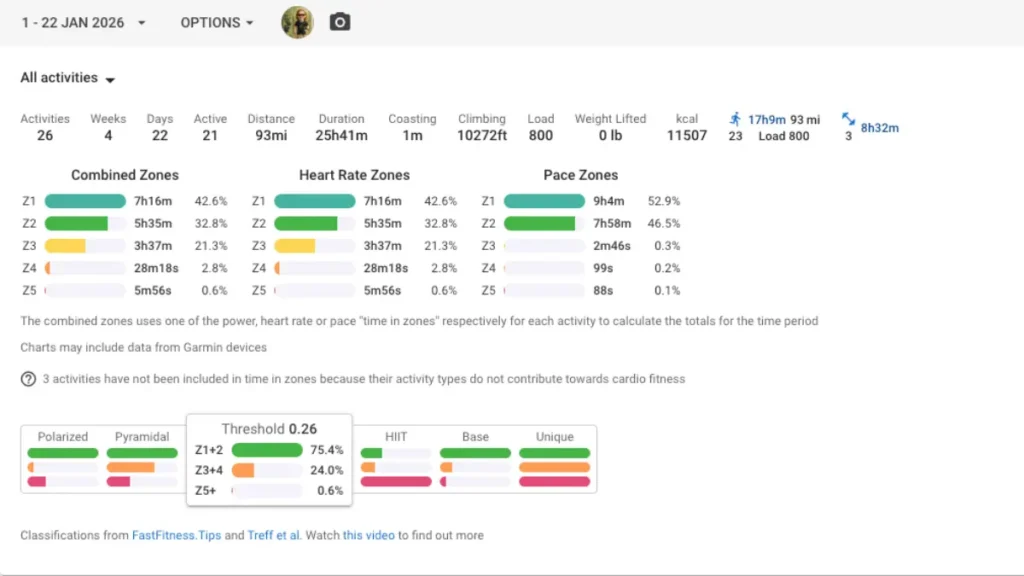The height and width of the screenshot is (576, 1024).
Task: Open the FastFitness.Tips link
Action: tap(176, 536)
